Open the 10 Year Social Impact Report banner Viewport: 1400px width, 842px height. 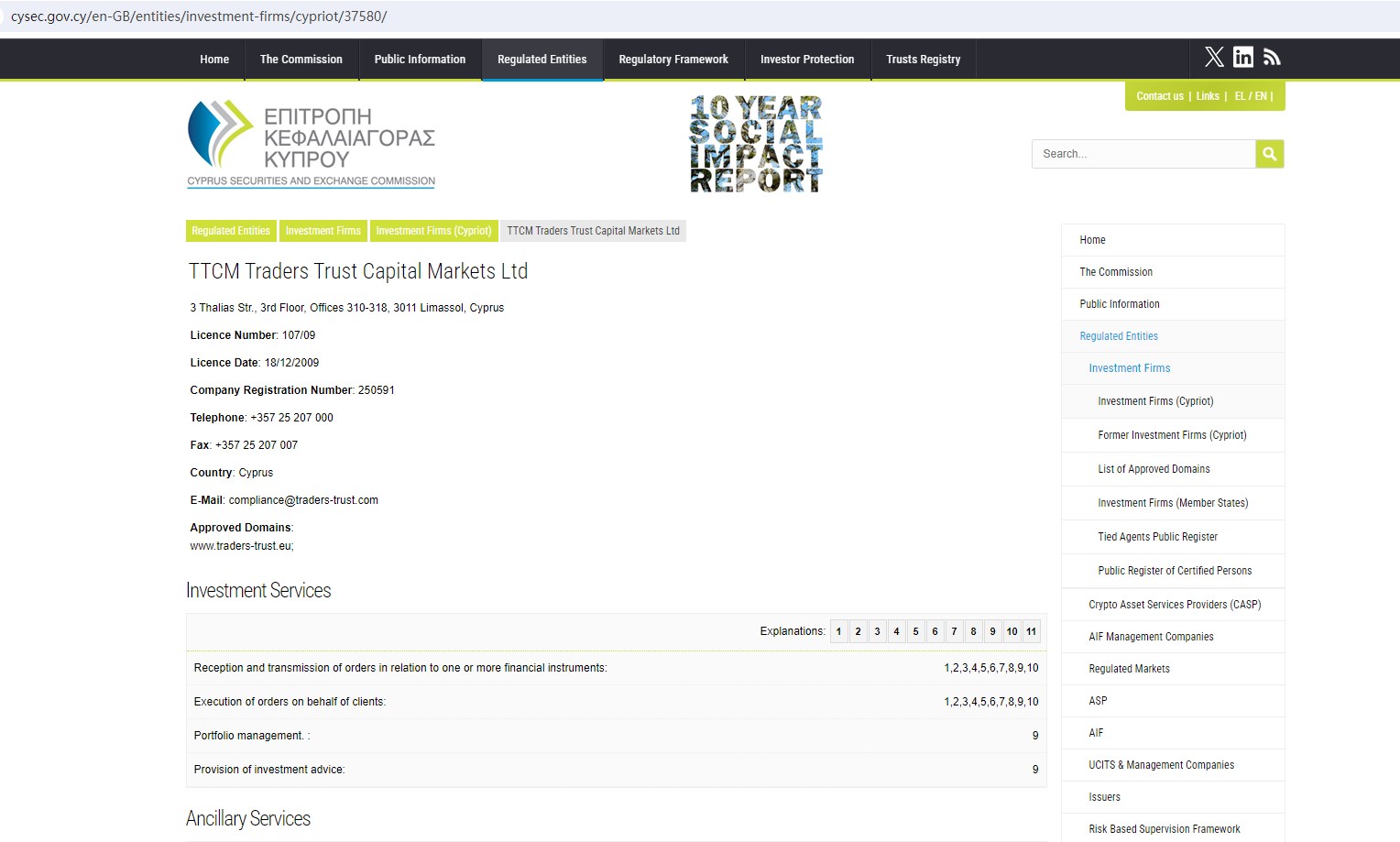[x=756, y=144]
